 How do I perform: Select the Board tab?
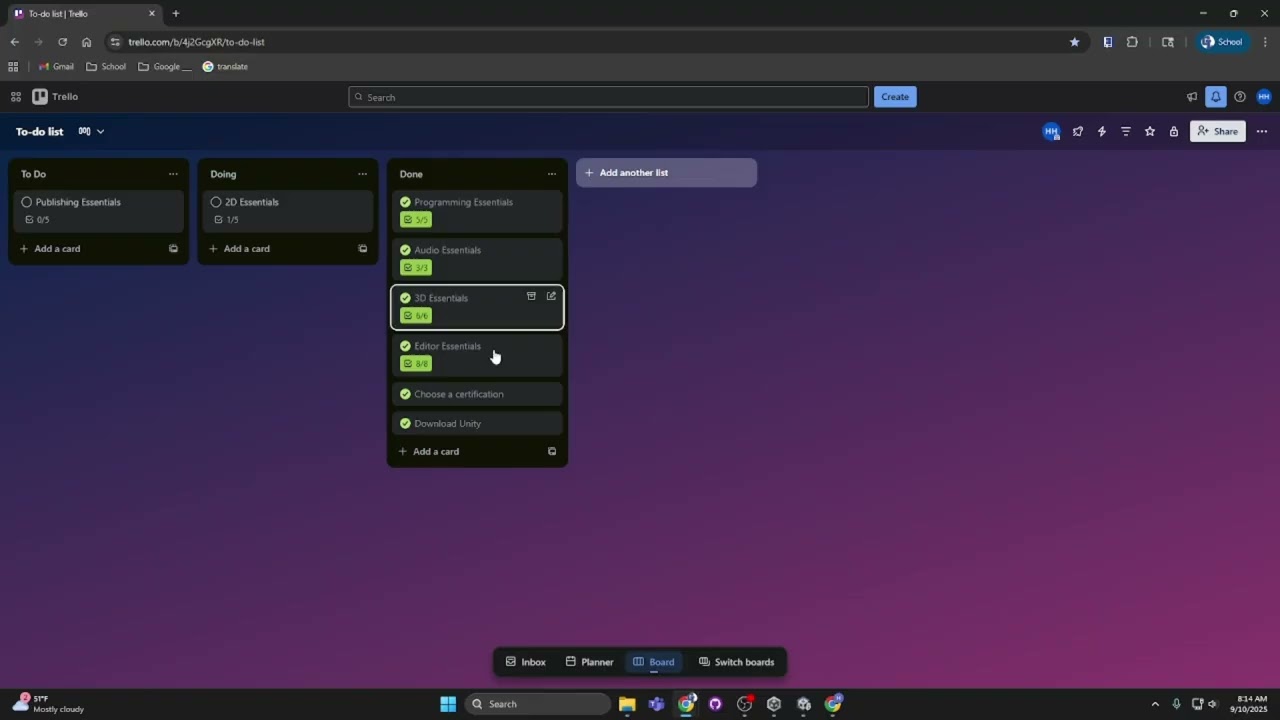[x=654, y=662]
